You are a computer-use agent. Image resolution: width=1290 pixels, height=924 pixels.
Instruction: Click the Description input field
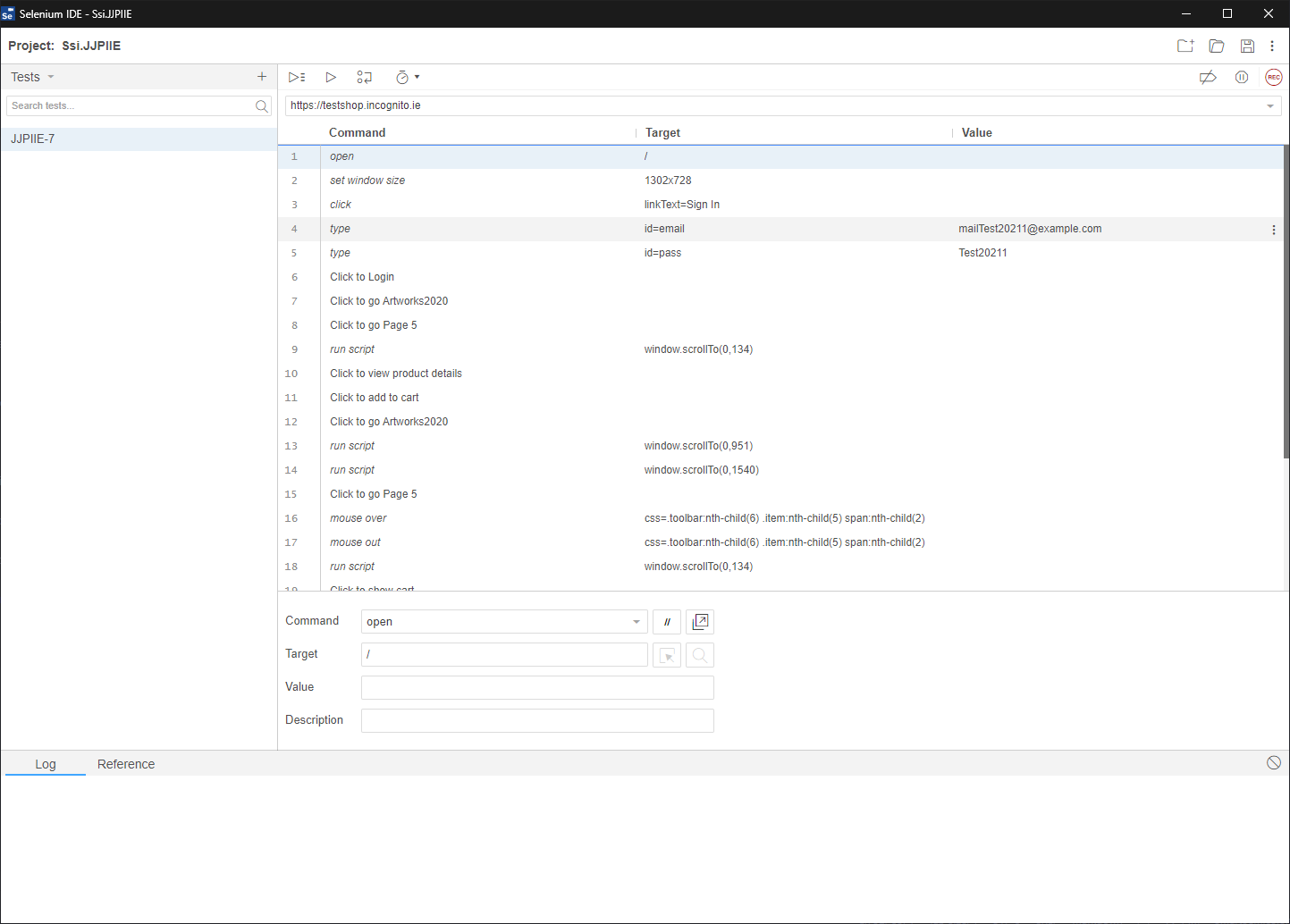(537, 721)
